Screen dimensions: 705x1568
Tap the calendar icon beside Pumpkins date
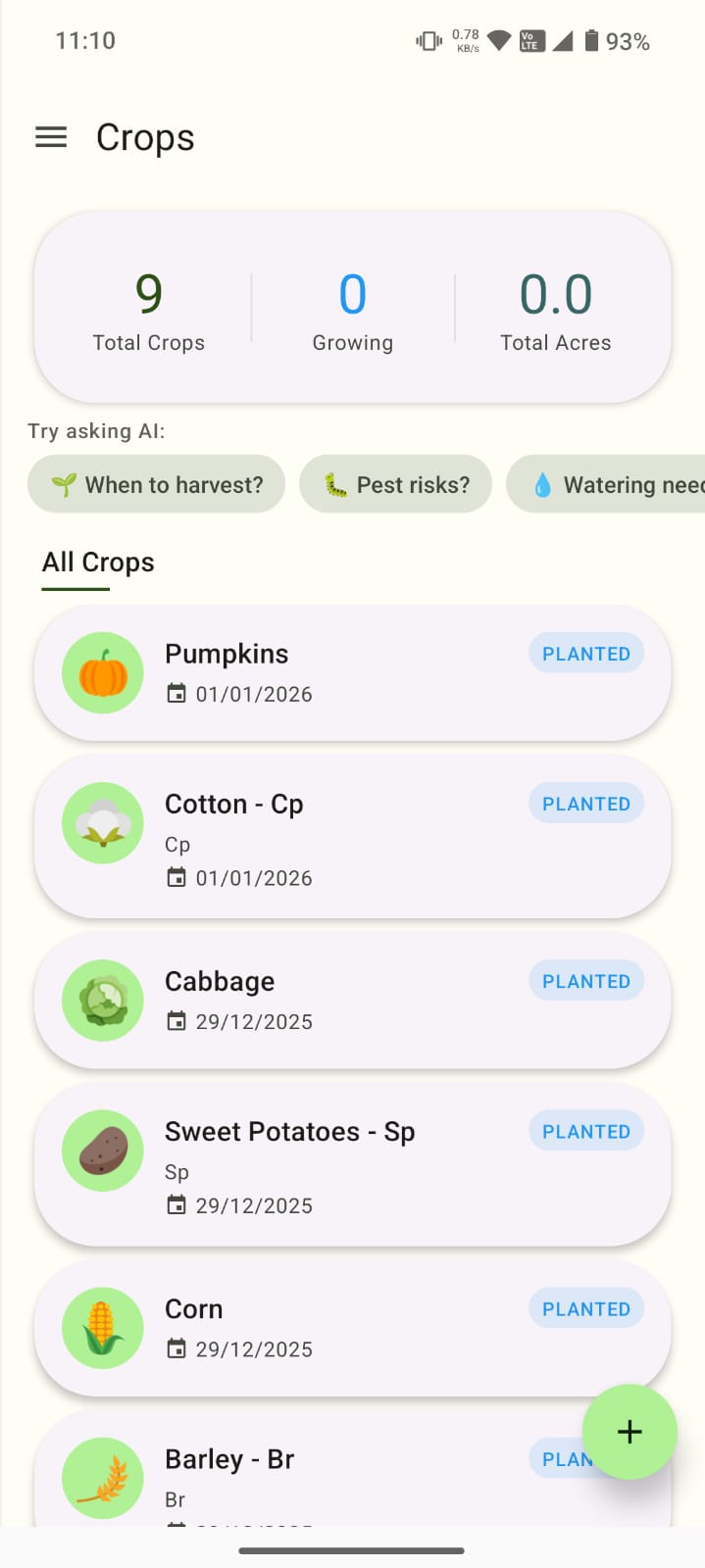(176, 693)
